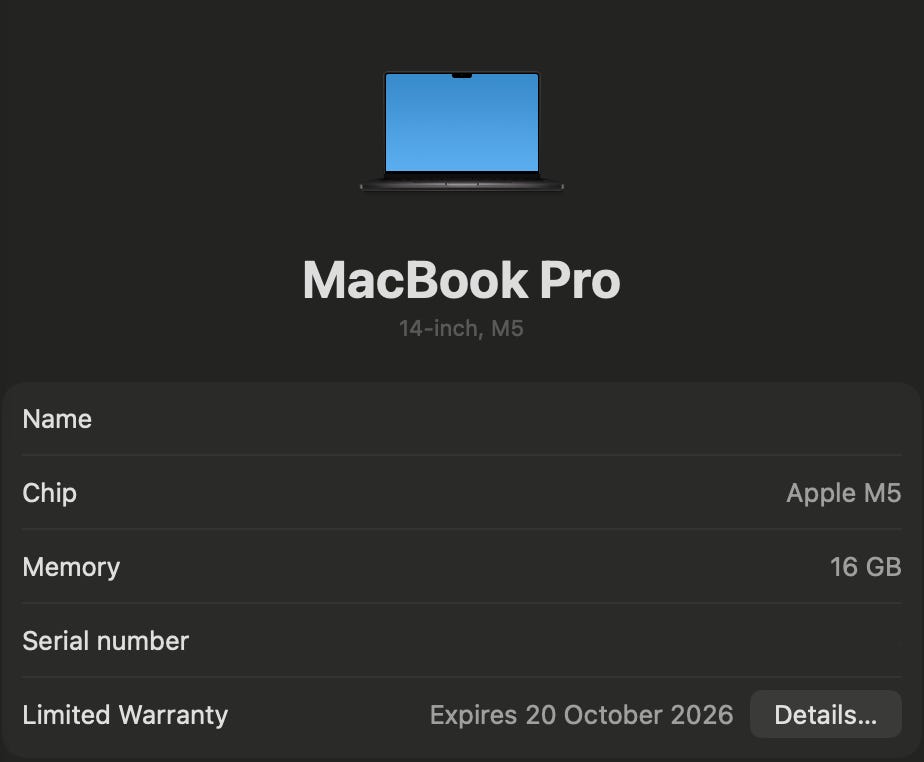Screen dimensions: 924x762
Task: Click the Chip row label
Action: pyautogui.click(x=50, y=493)
